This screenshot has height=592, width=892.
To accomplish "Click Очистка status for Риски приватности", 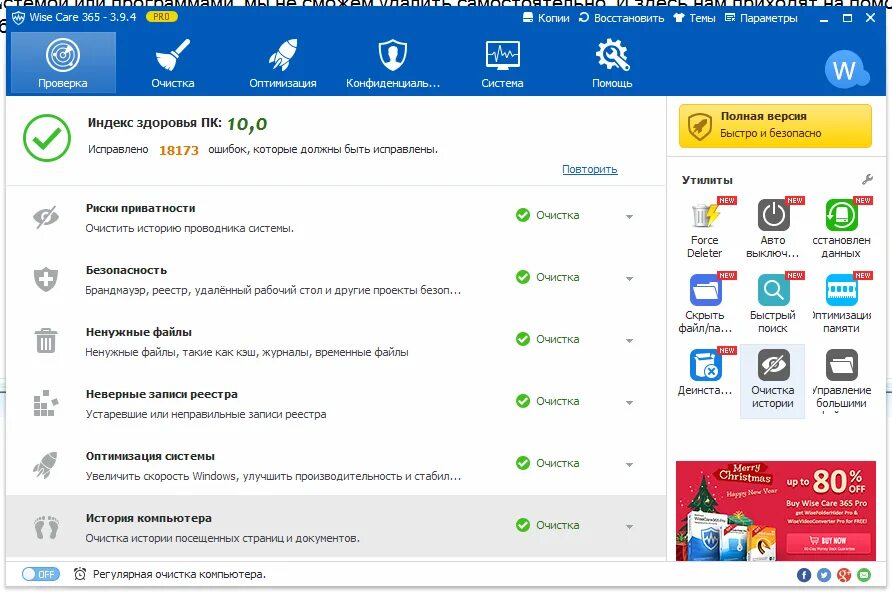I will point(548,215).
